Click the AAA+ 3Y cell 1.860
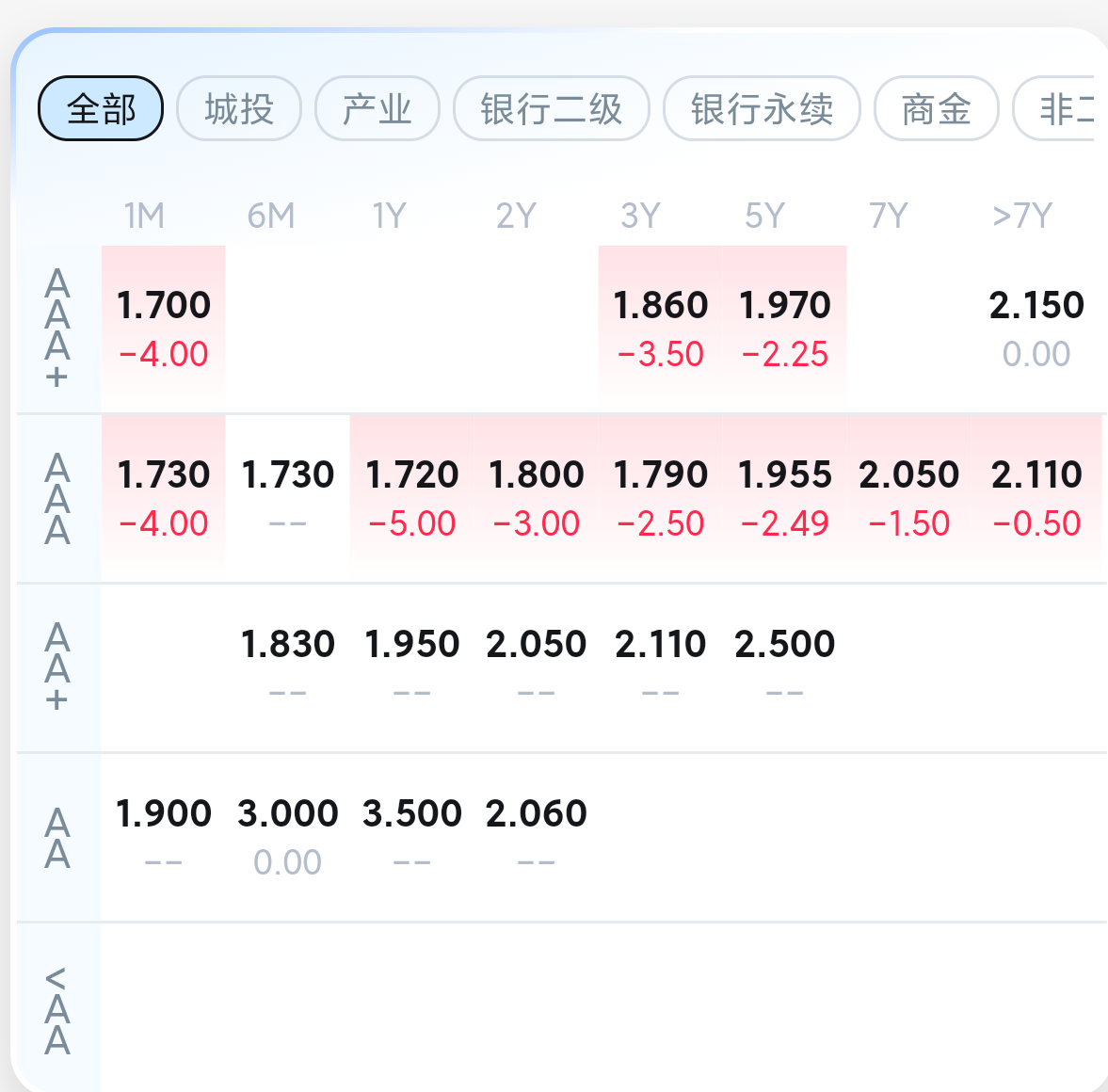 pyautogui.click(x=660, y=329)
